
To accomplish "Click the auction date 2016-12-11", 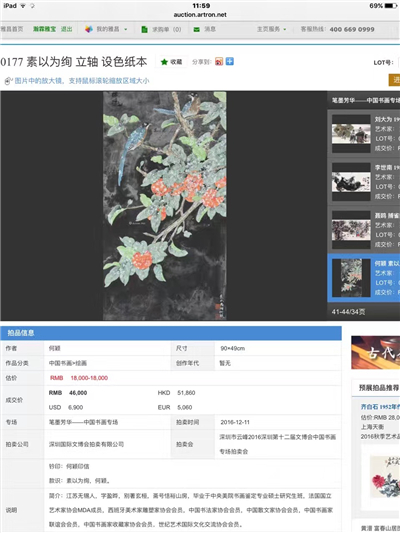I will pos(235,422).
